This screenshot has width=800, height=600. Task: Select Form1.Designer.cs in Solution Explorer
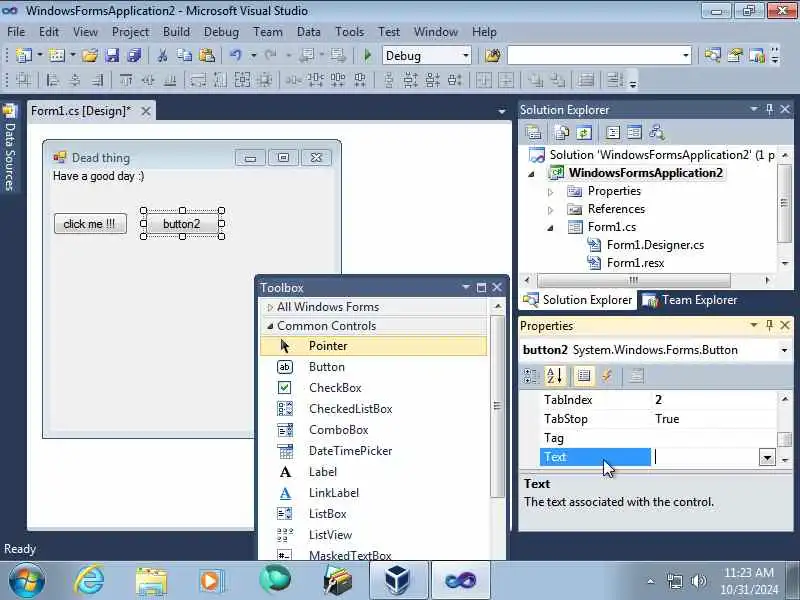[x=655, y=245]
